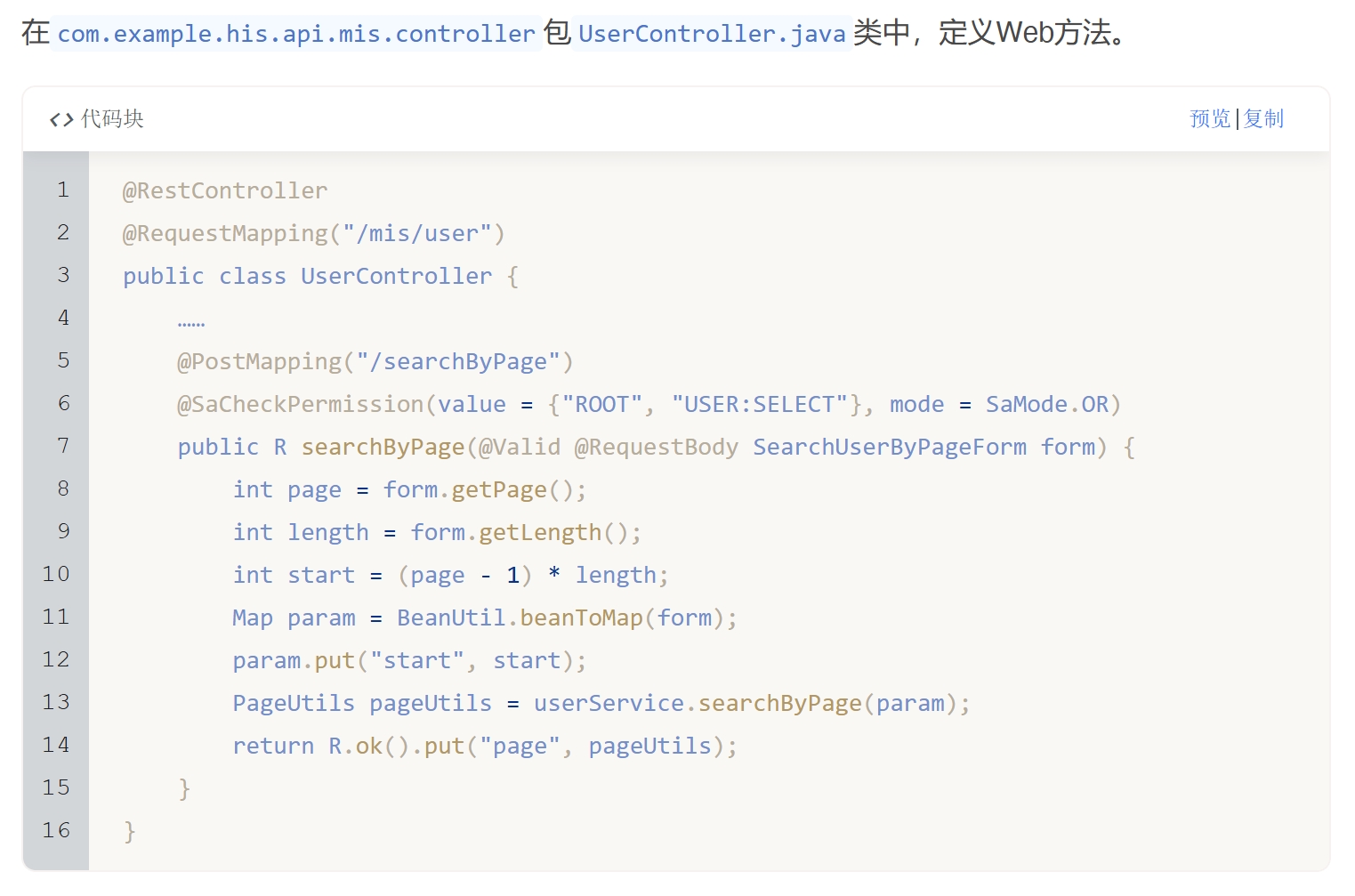The width and height of the screenshot is (1355, 896).
Task: Click line number 1 in the gutter
Action: tap(63, 190)
